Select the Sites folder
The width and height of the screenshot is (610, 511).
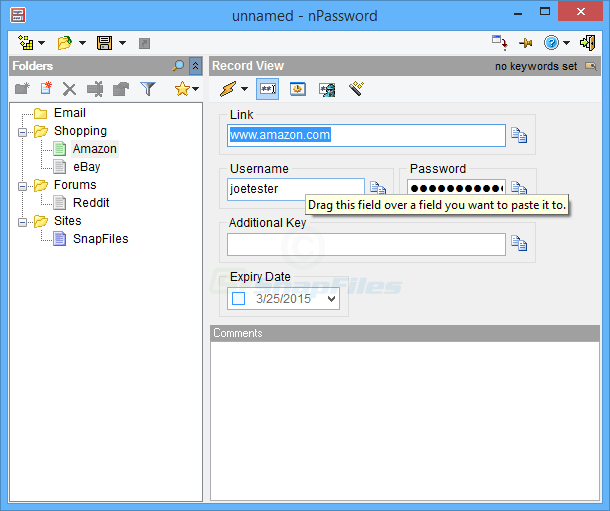[x=68, y=220]
